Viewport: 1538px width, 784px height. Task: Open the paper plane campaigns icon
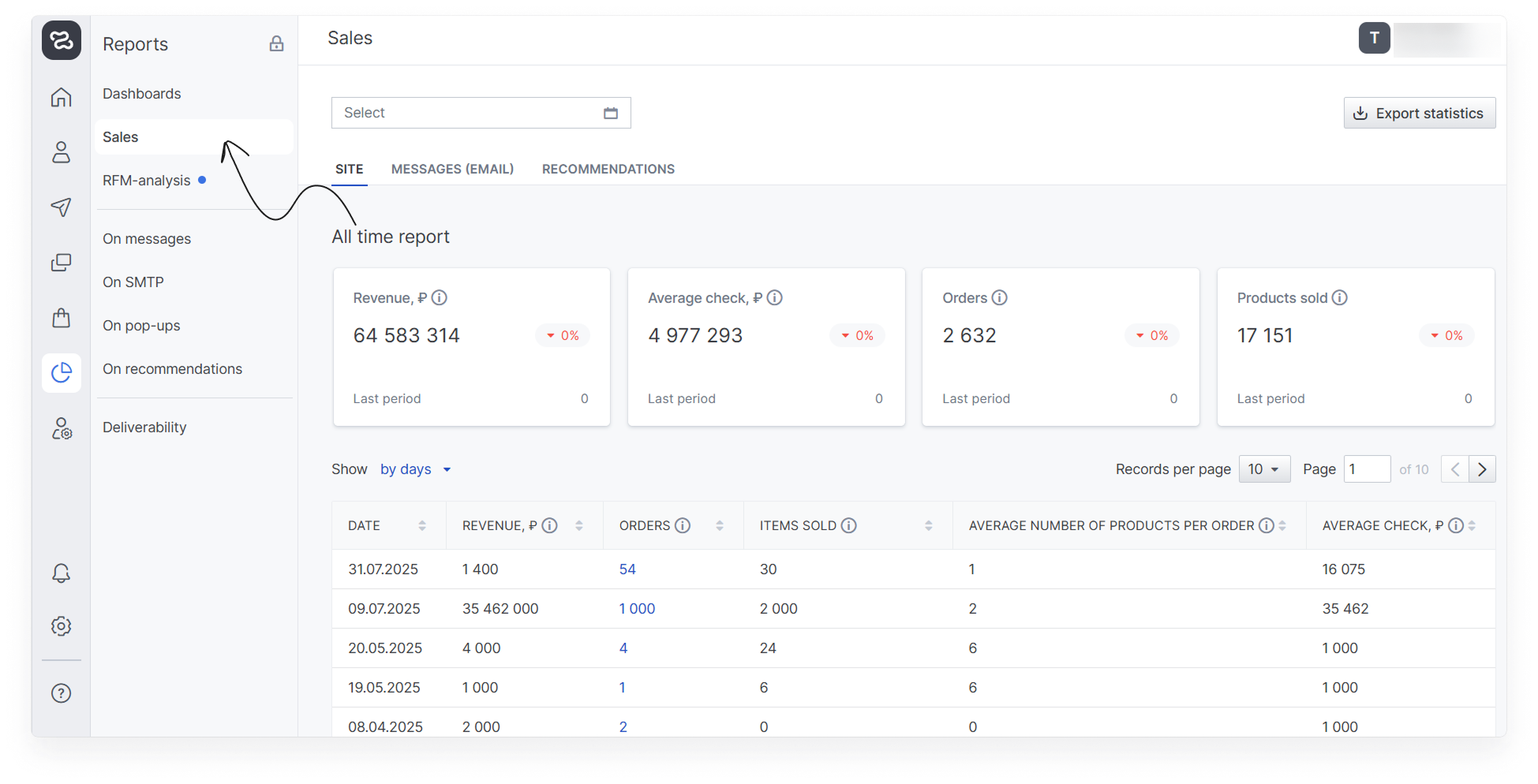coord(61,207)
